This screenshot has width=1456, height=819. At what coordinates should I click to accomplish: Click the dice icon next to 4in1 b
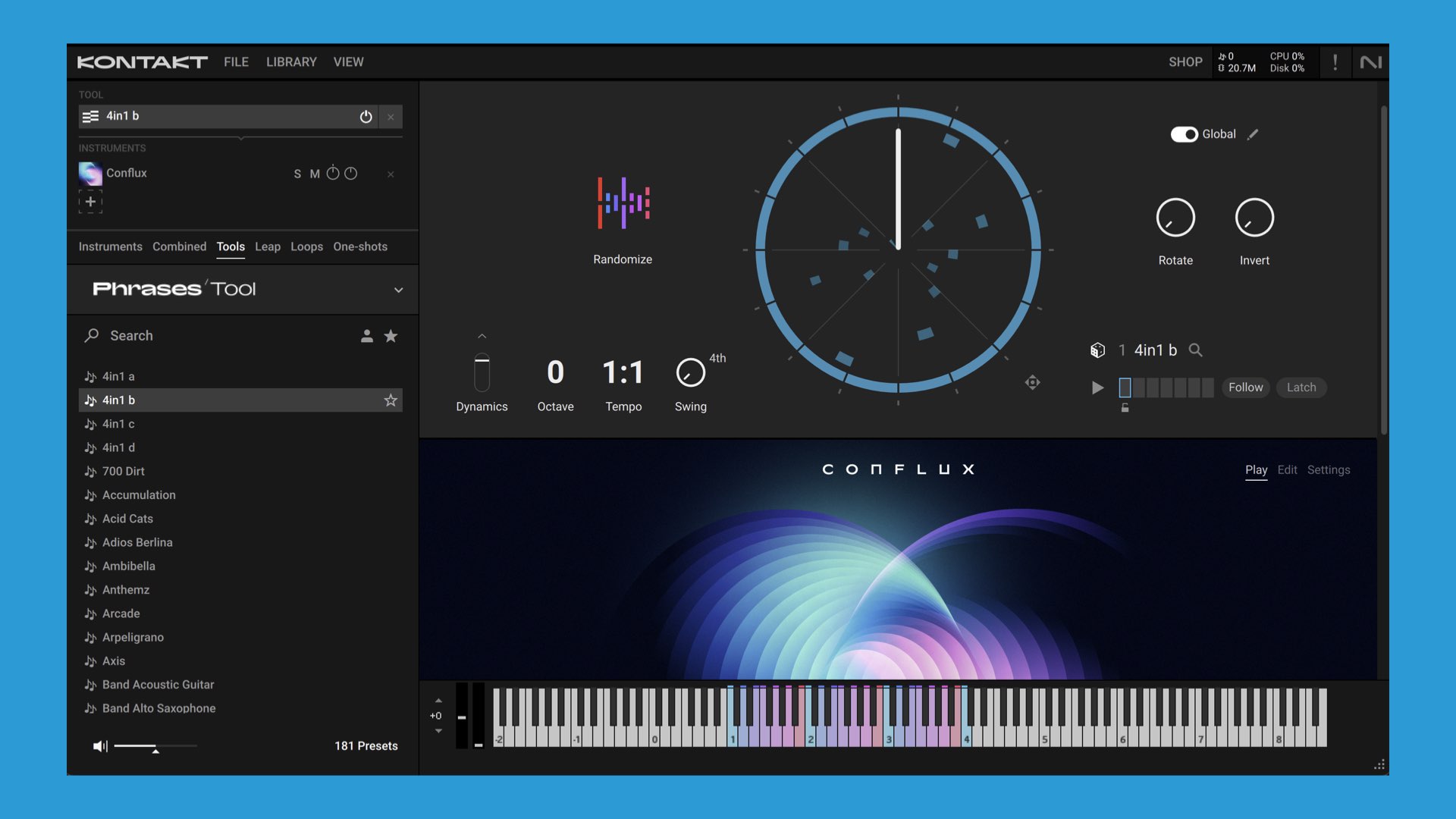tap(1097, 350)
